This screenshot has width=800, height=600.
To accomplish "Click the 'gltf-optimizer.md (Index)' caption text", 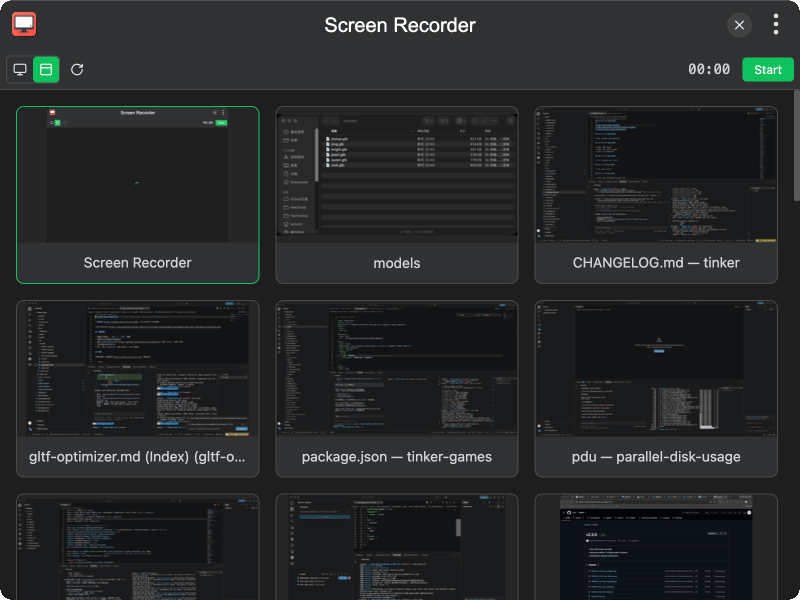I will [137, 457].
